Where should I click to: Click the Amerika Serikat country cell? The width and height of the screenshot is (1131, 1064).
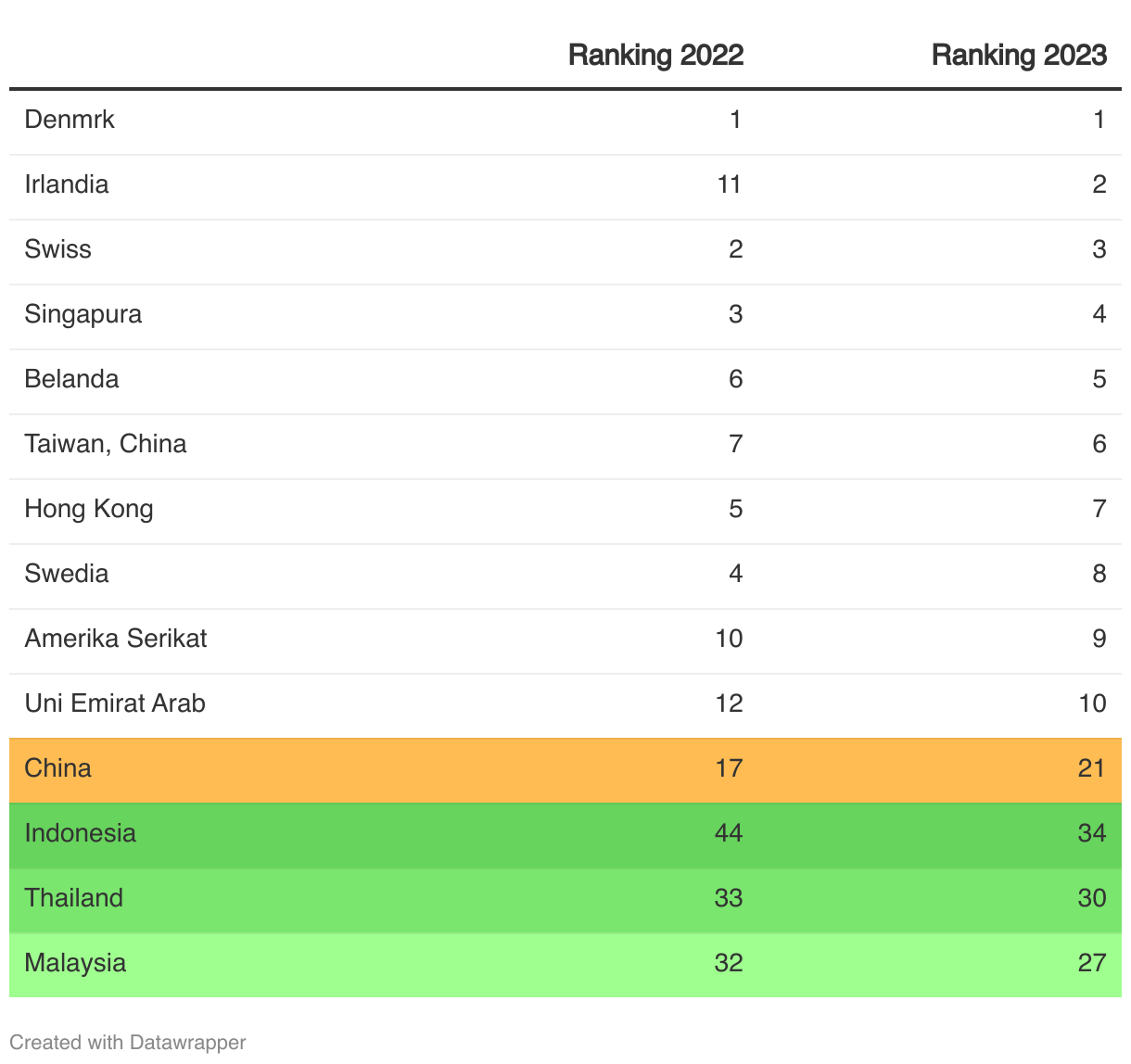coord(116,639)
